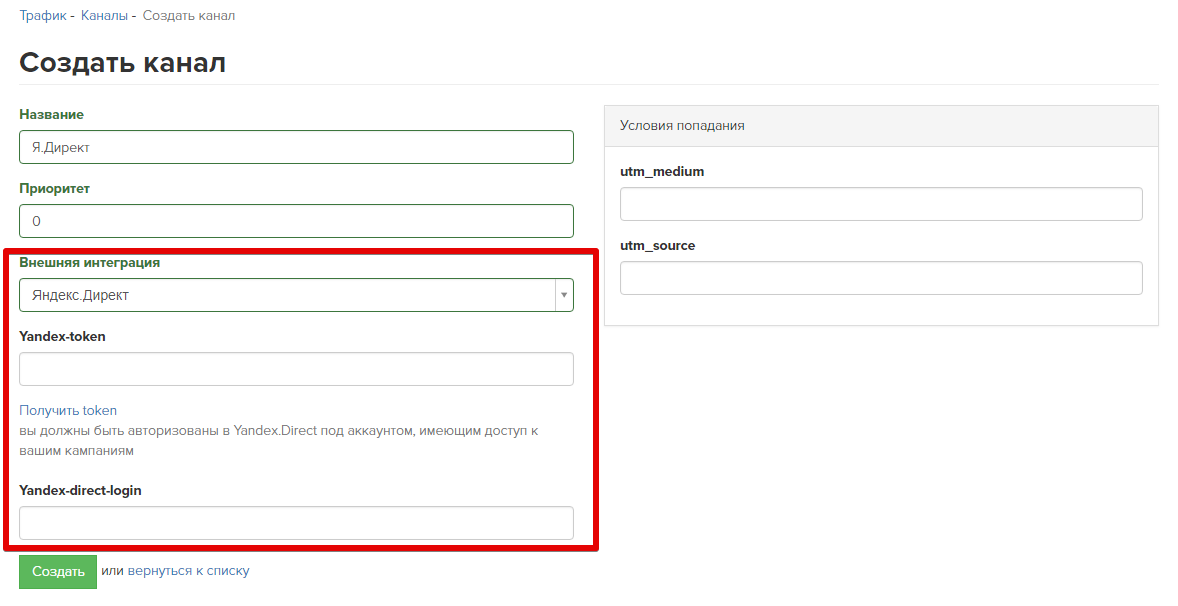Click the dropdown arrow next to Яндекс.Директ

tap(564, 295)
